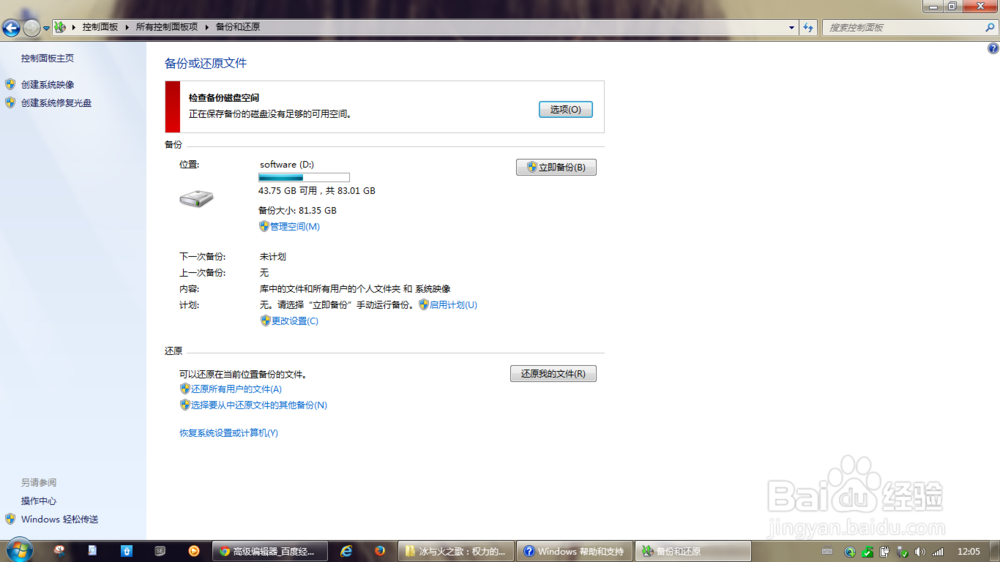Switch to the 高级编辑器_百度经验 Chrome taskbar window
This screenshot has height=562, width=1000.
coord(270,551)
